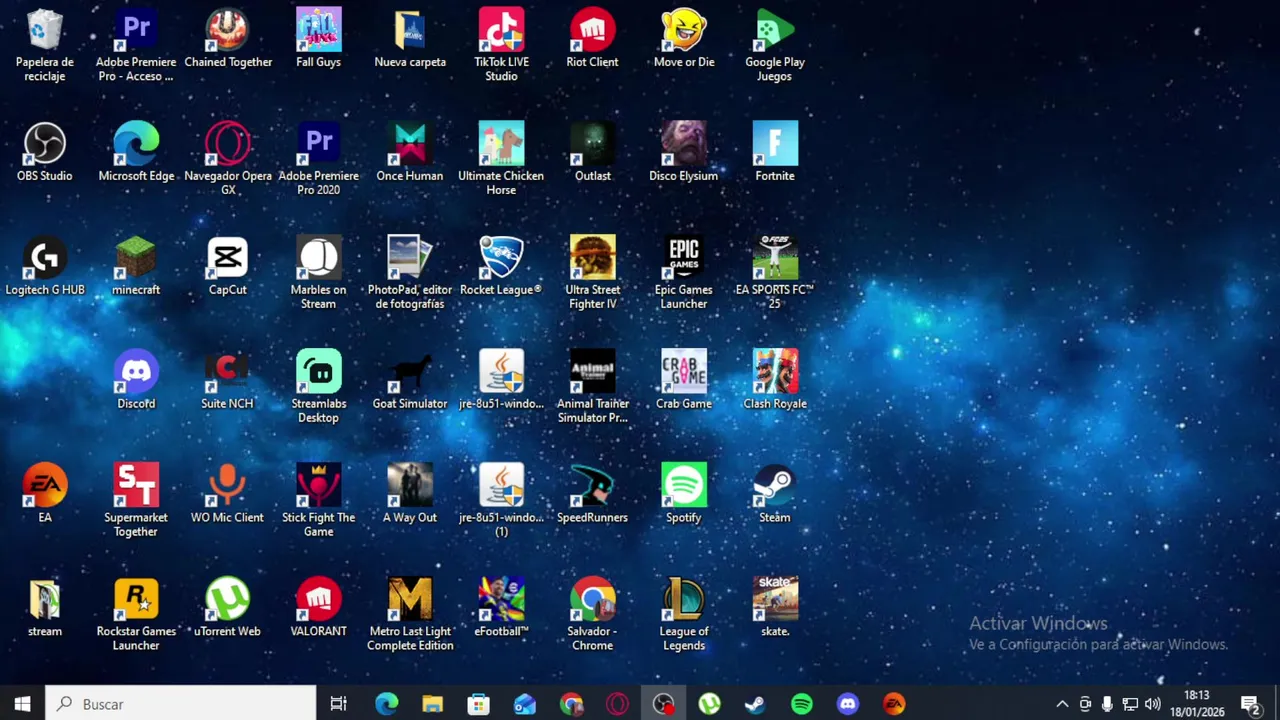Viewport: 1280px width, 720px height.
Task: Select Ultra Street Fighter IV icon
Action: (592, 273)
